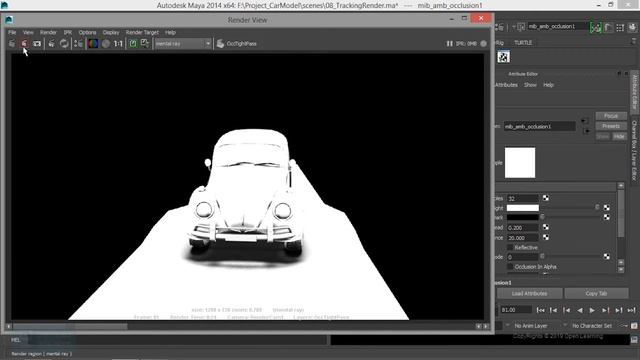
Task: Open the script editor icon at bottom right
Action: tap(634, 340)
